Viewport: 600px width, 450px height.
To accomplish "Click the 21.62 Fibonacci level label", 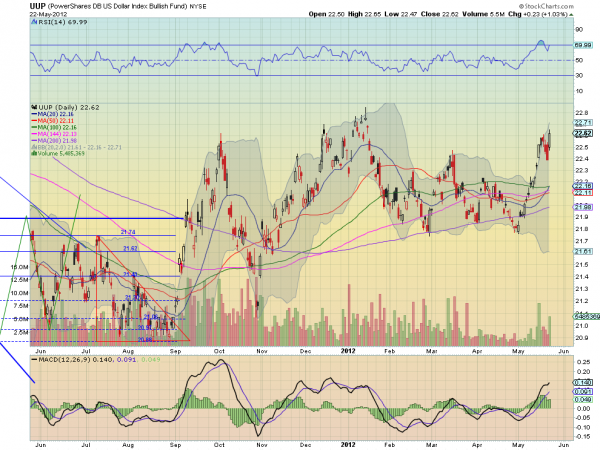I will (130, 248).
